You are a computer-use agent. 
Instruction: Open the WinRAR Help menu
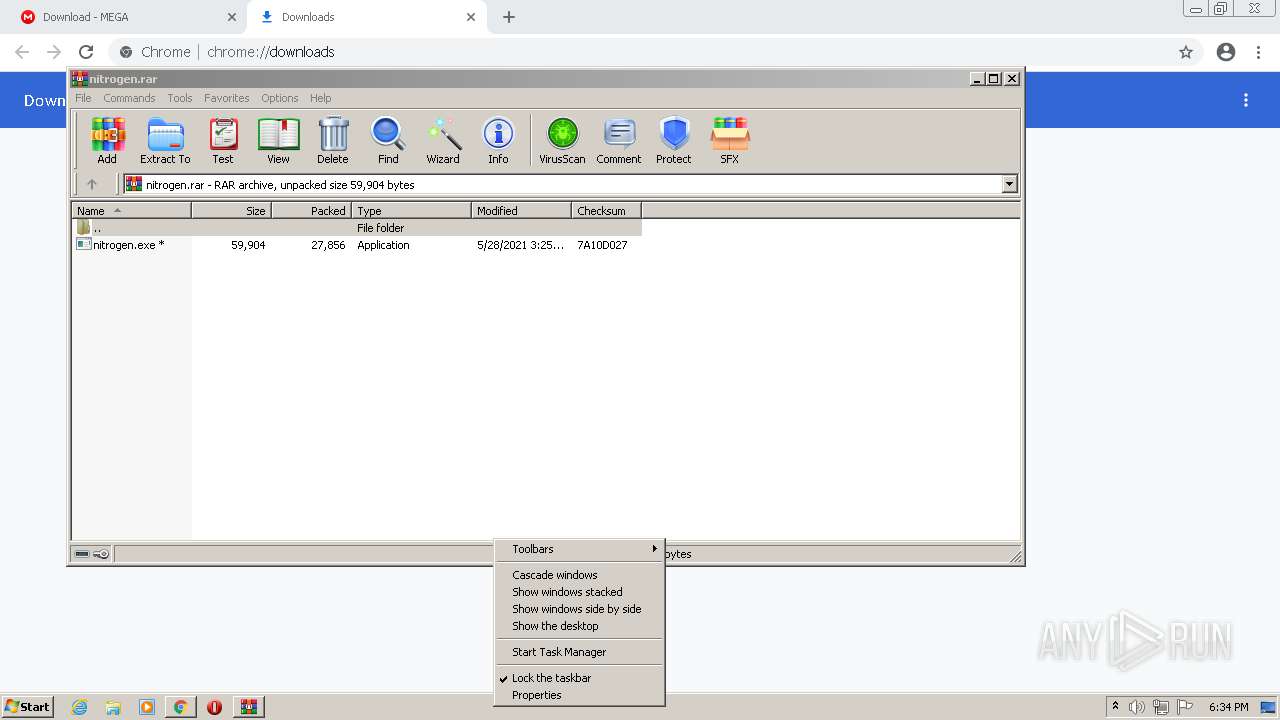click(320, 98)
